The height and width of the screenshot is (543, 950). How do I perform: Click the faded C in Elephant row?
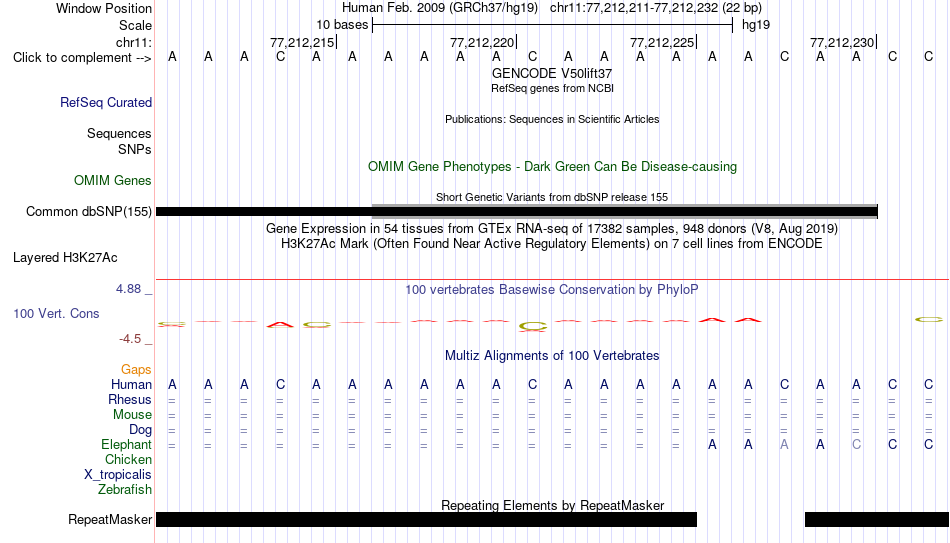856,444
